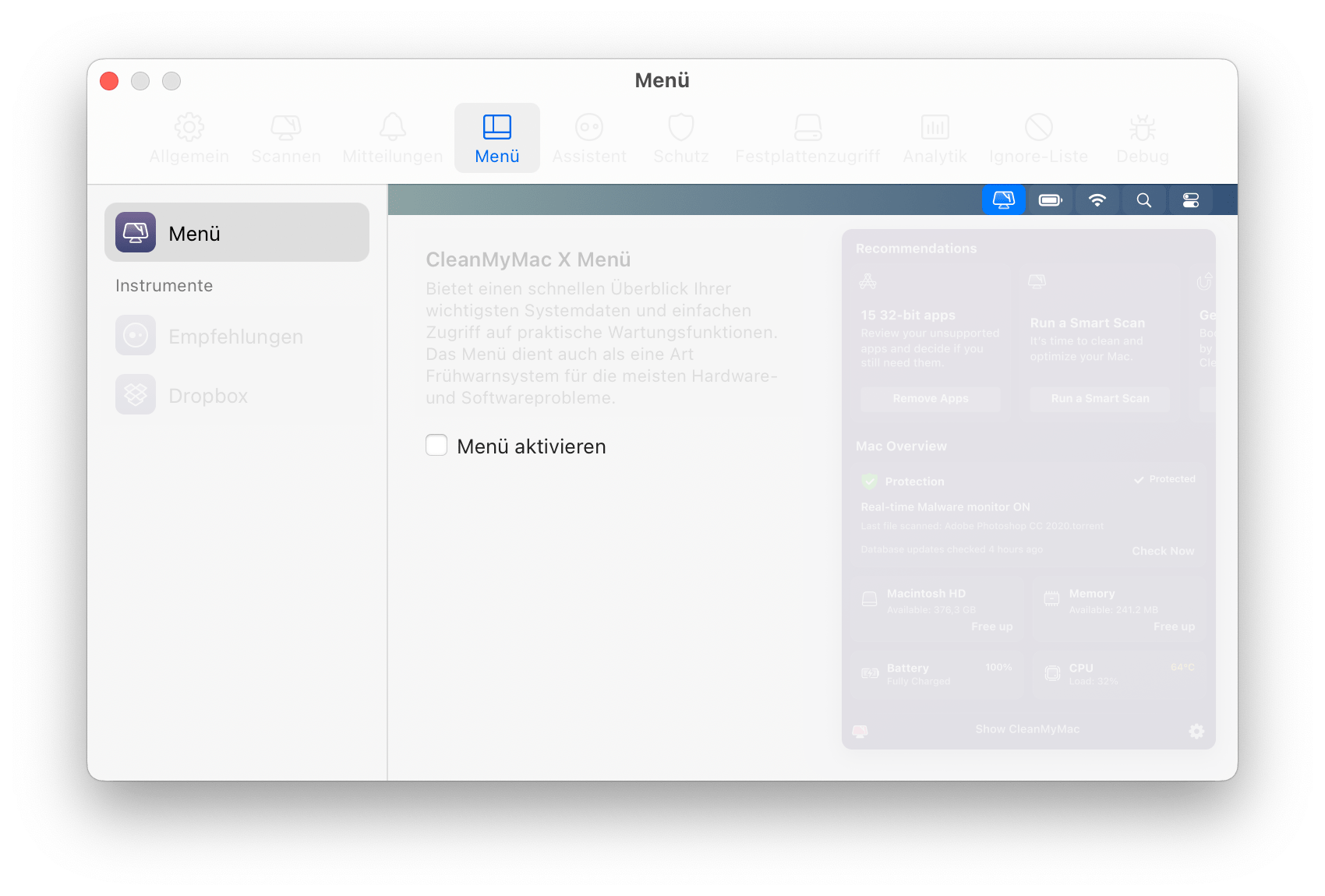This screenshot has width=1325, height=896.
Task: Click the Wi-Fi menu bar icon
Action: point(1097,200)
